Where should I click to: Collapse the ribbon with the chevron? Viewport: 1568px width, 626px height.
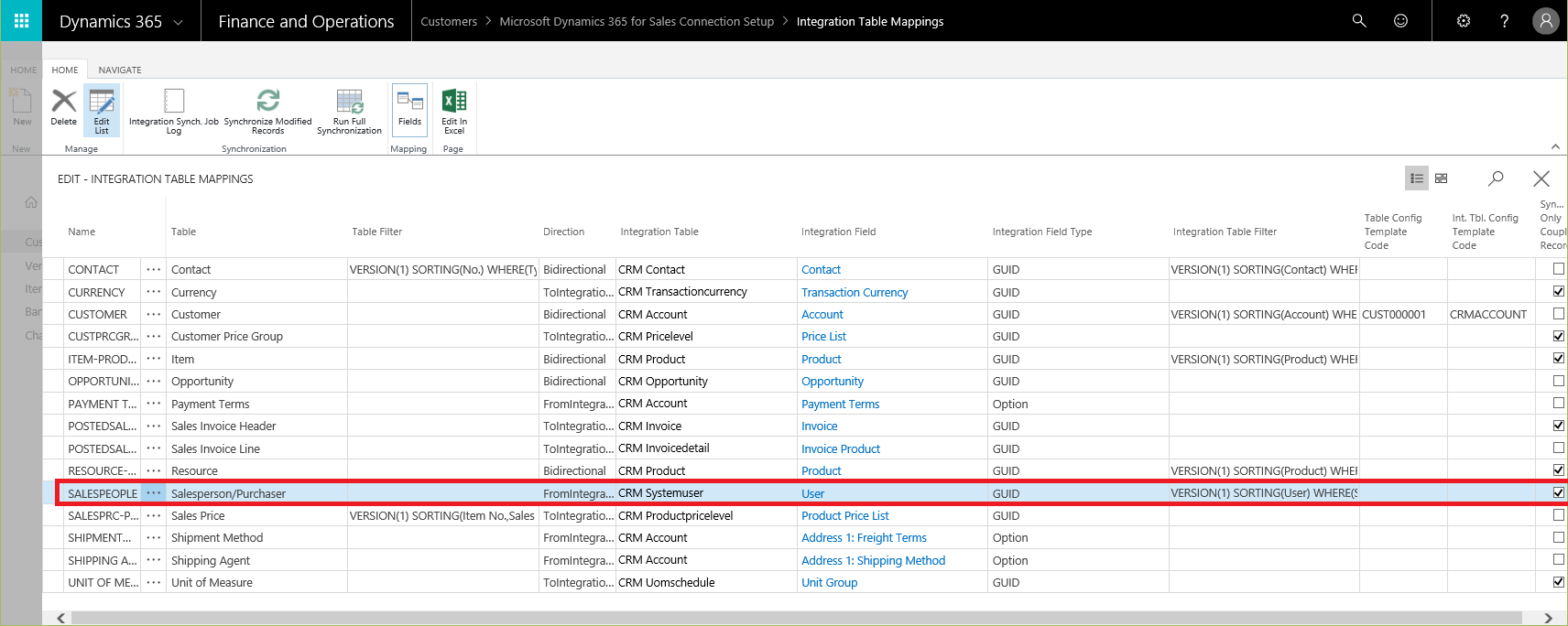coord(1555,146)
